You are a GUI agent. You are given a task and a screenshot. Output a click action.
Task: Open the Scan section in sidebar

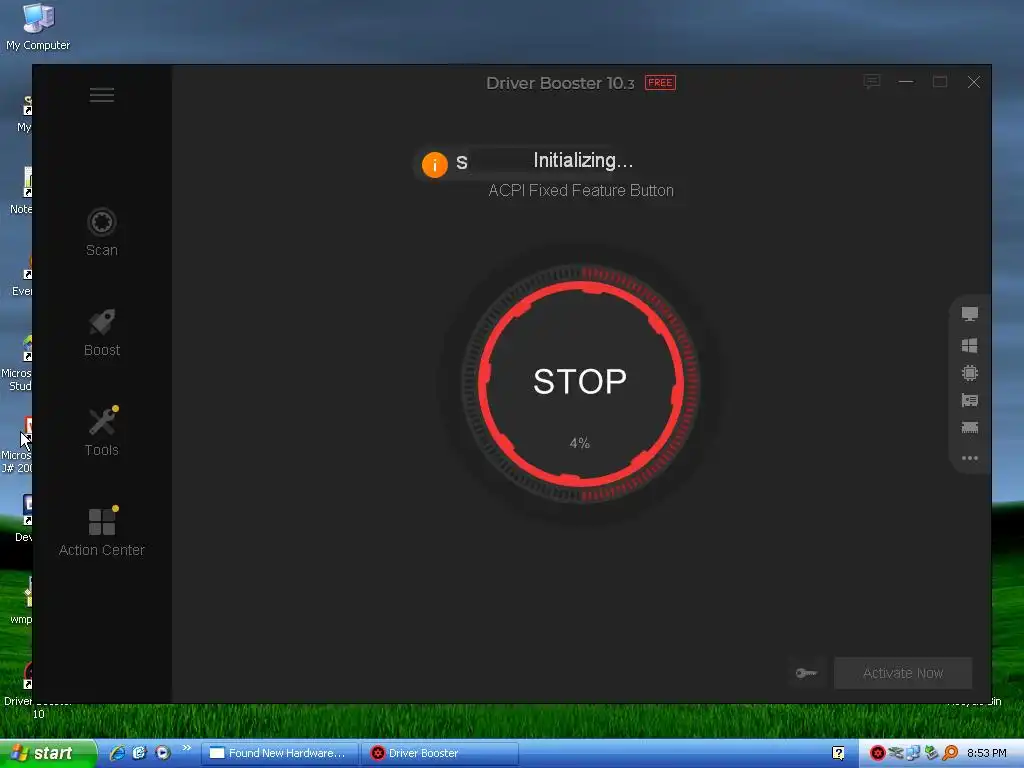point(102,232)
